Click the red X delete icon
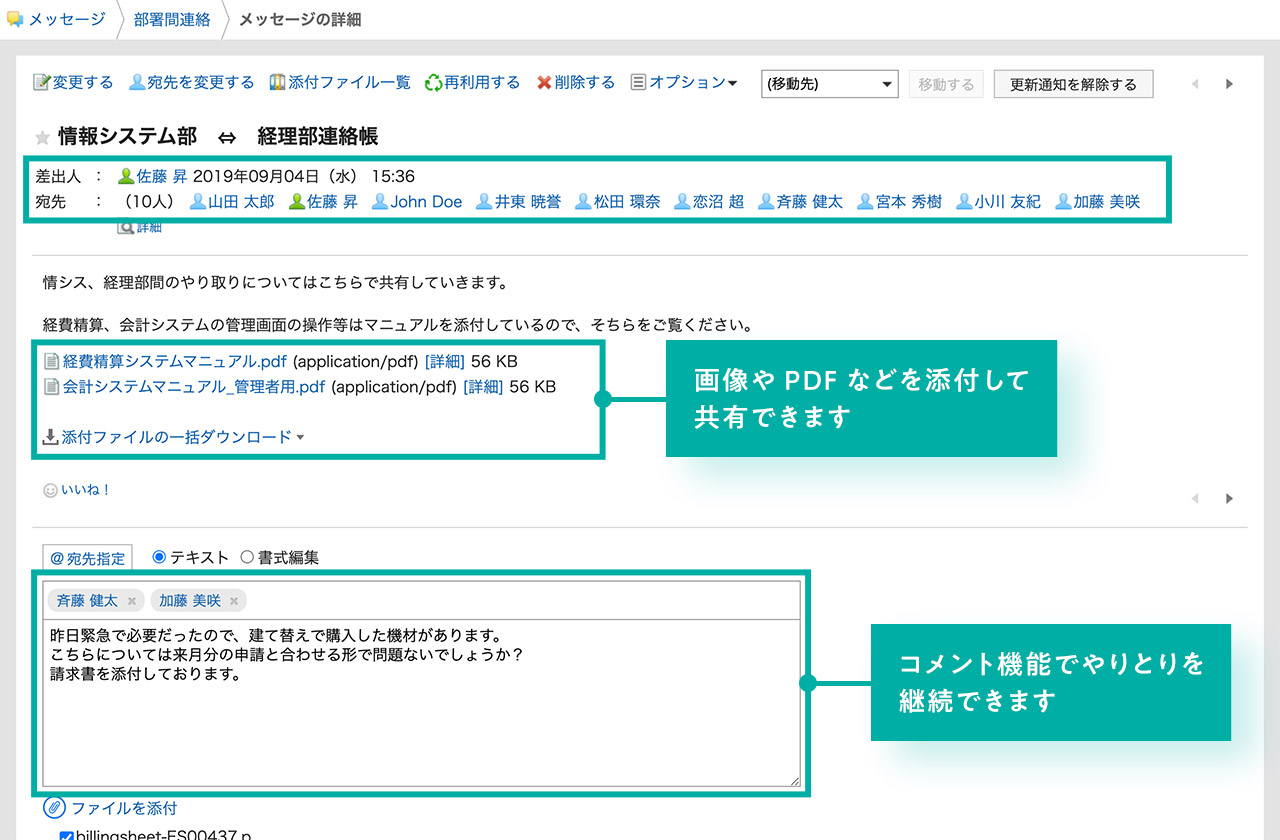1280x840 pixels. (544, 83)
